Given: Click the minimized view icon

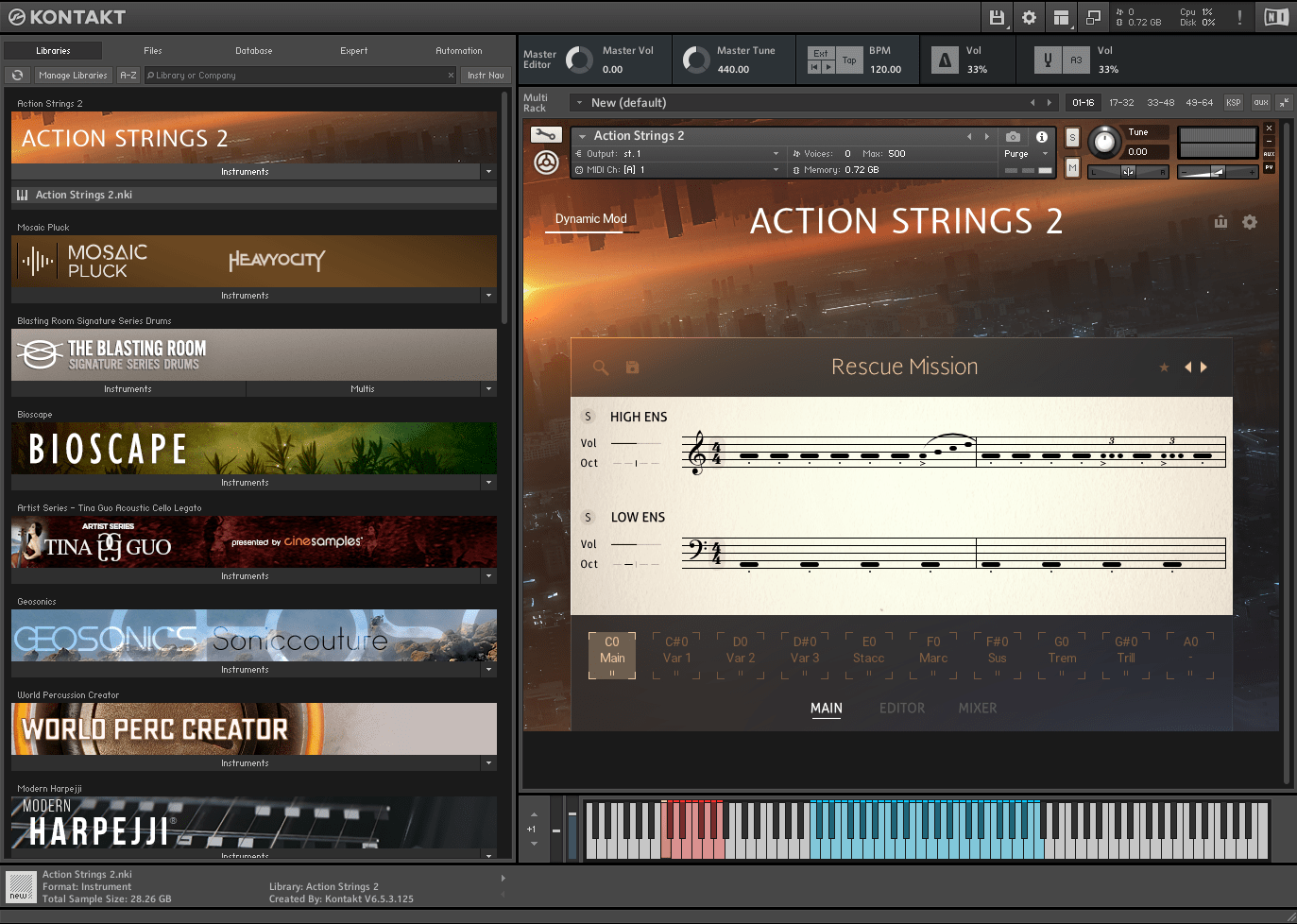Looking at the screenshot, I should point(1093,17).
